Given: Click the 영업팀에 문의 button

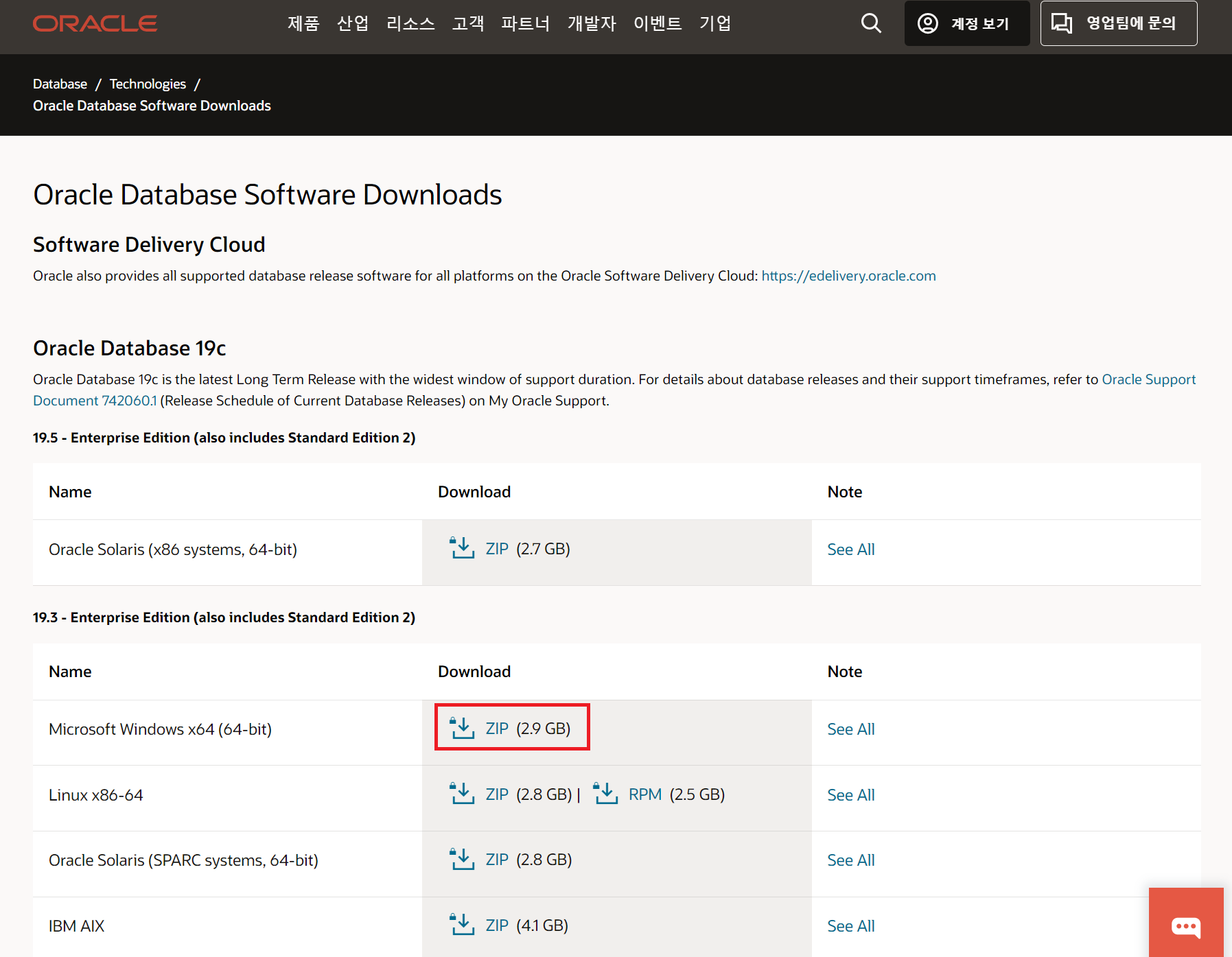Looking at the screenshot, I should tap(1119, 23).
